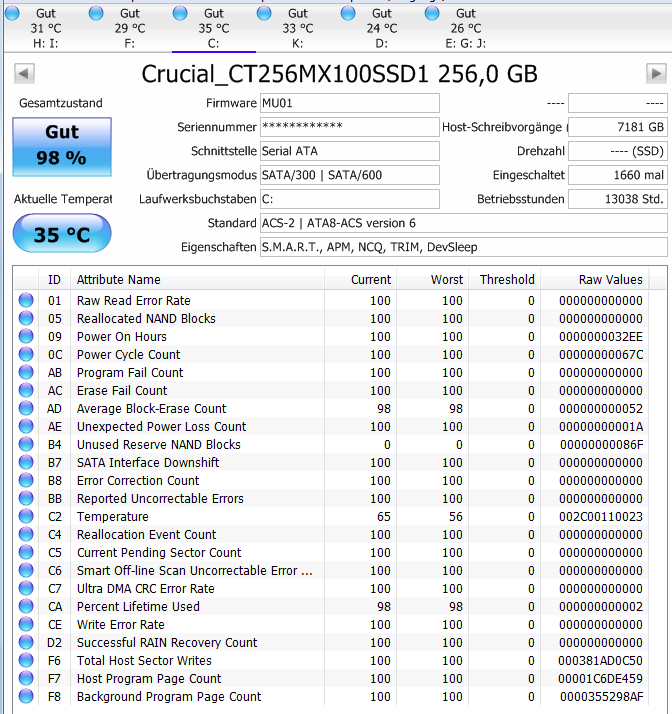Click status icon of Error Correction Count
672x714 pixels.
coord(26,480)
